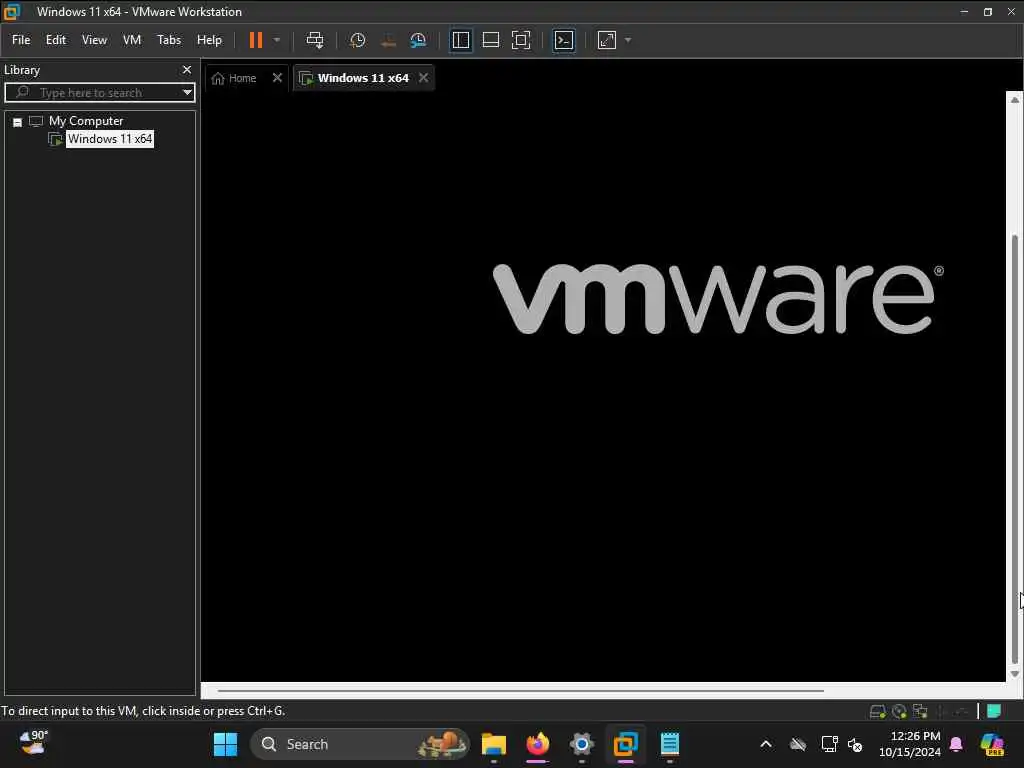Open the File menu

pos(21,40)
